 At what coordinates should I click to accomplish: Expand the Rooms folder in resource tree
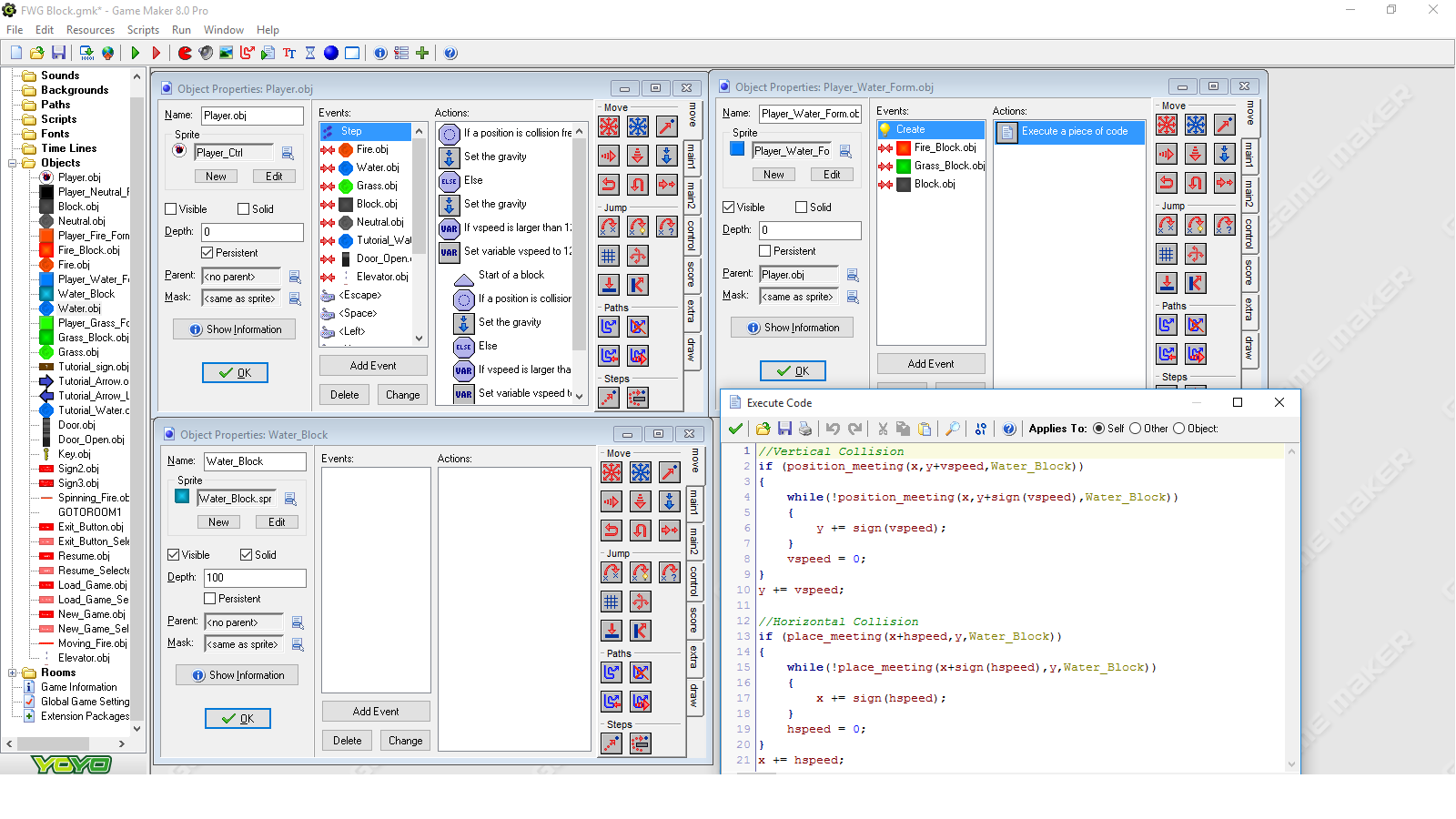tap(13, 672)
